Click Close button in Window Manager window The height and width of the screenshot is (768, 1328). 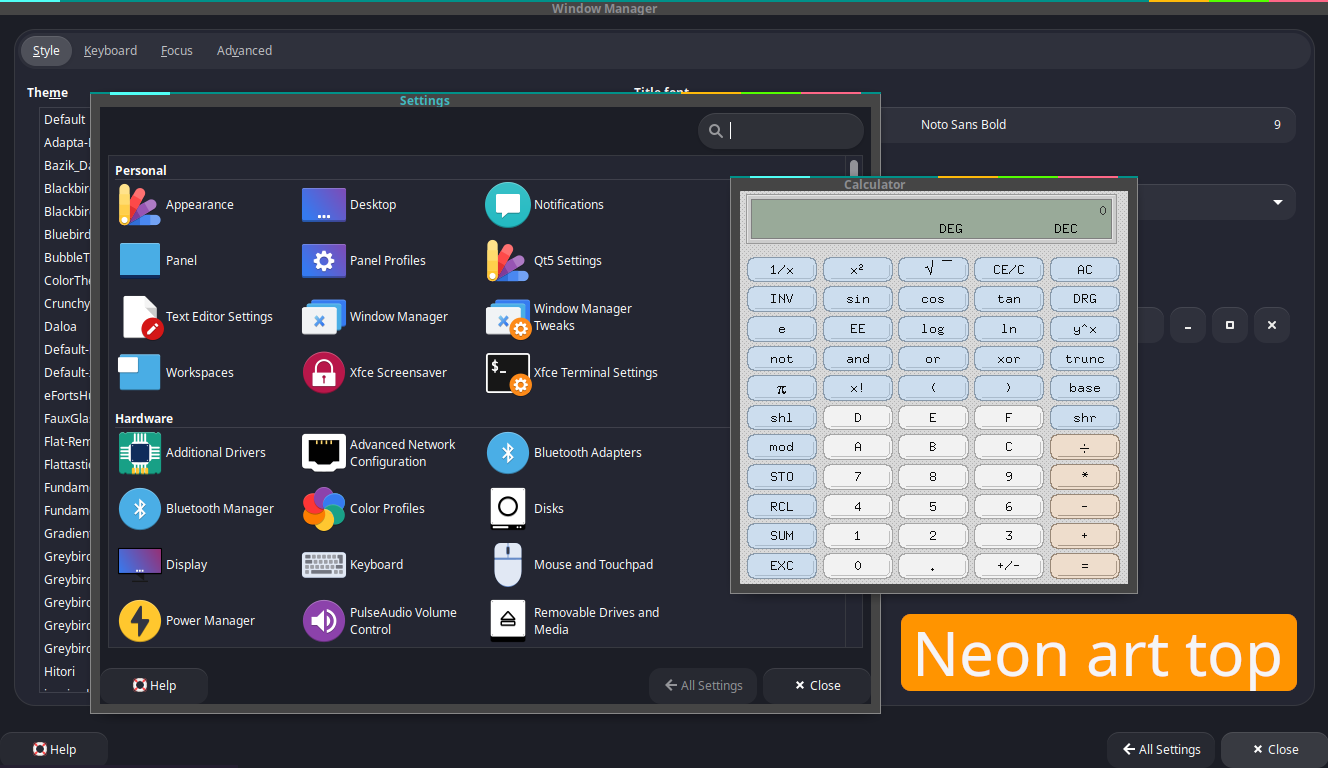[x=1275, y=750]
